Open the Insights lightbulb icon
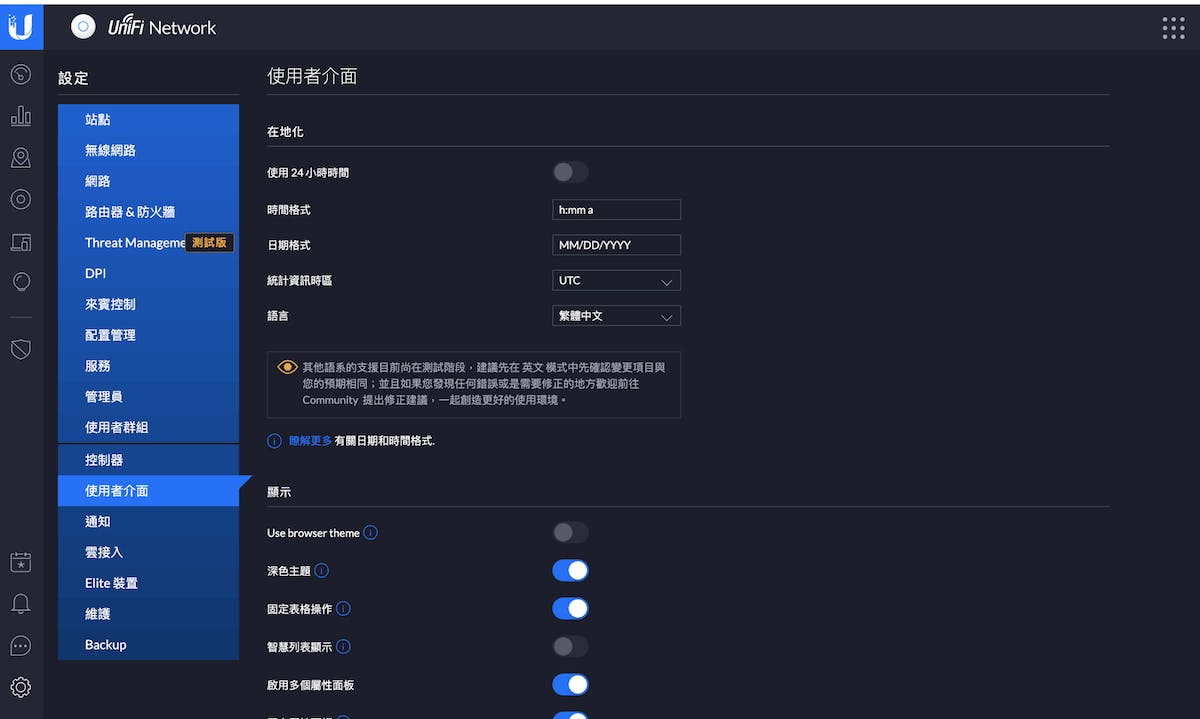Viewport: 1200px width, 719px height. (x=20, y=282)
